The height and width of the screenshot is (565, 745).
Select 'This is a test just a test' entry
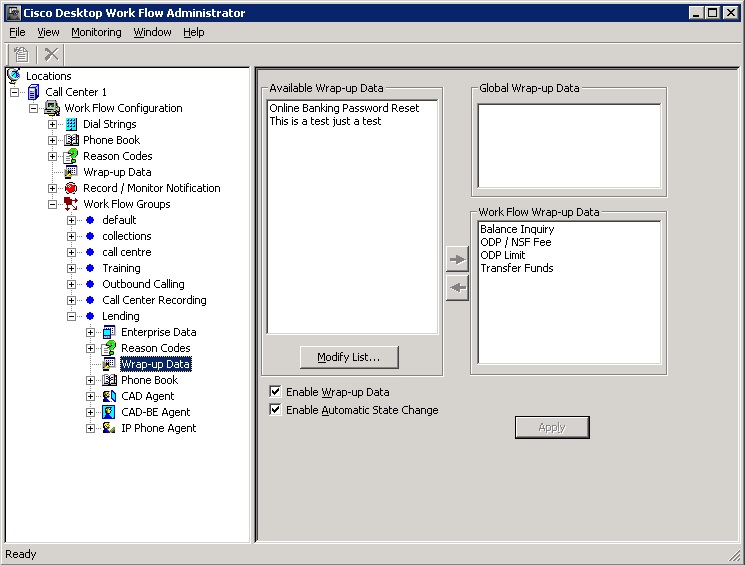click(x=325, y=121)
